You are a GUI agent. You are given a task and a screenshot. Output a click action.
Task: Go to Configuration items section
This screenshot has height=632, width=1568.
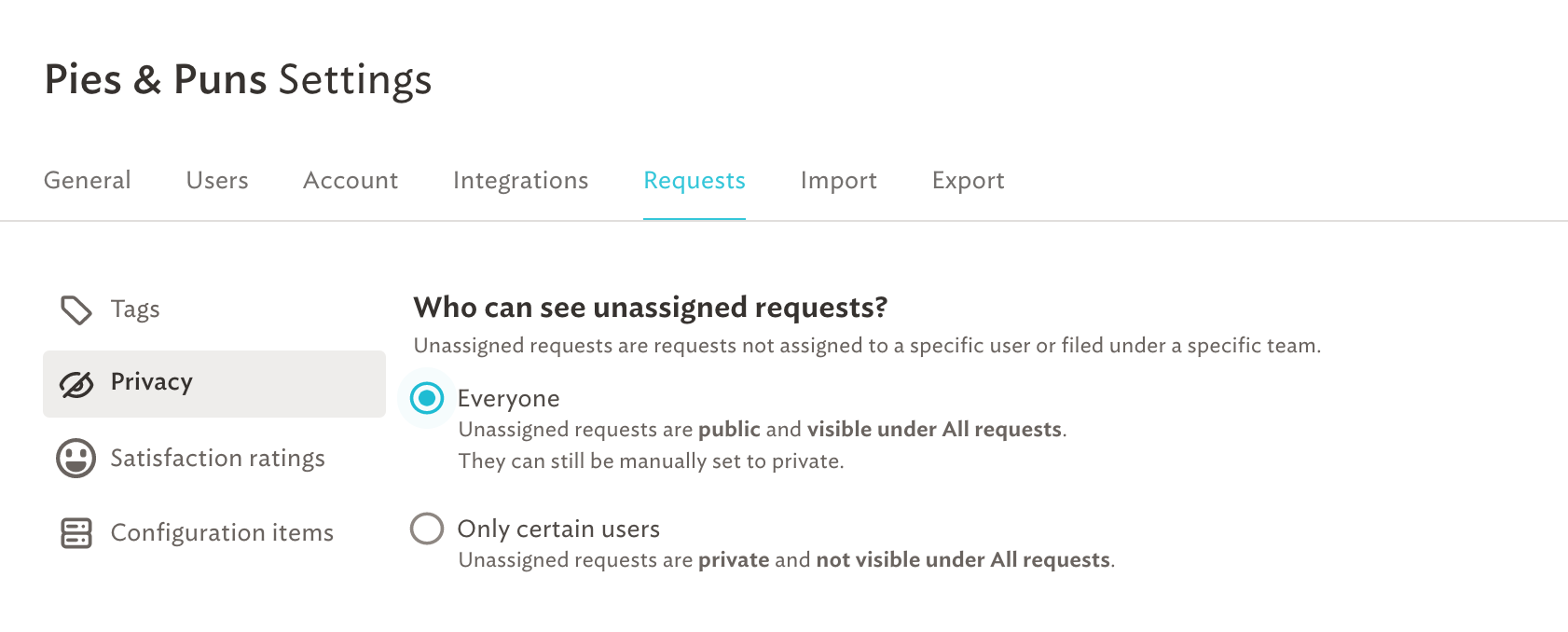point(214,533)
